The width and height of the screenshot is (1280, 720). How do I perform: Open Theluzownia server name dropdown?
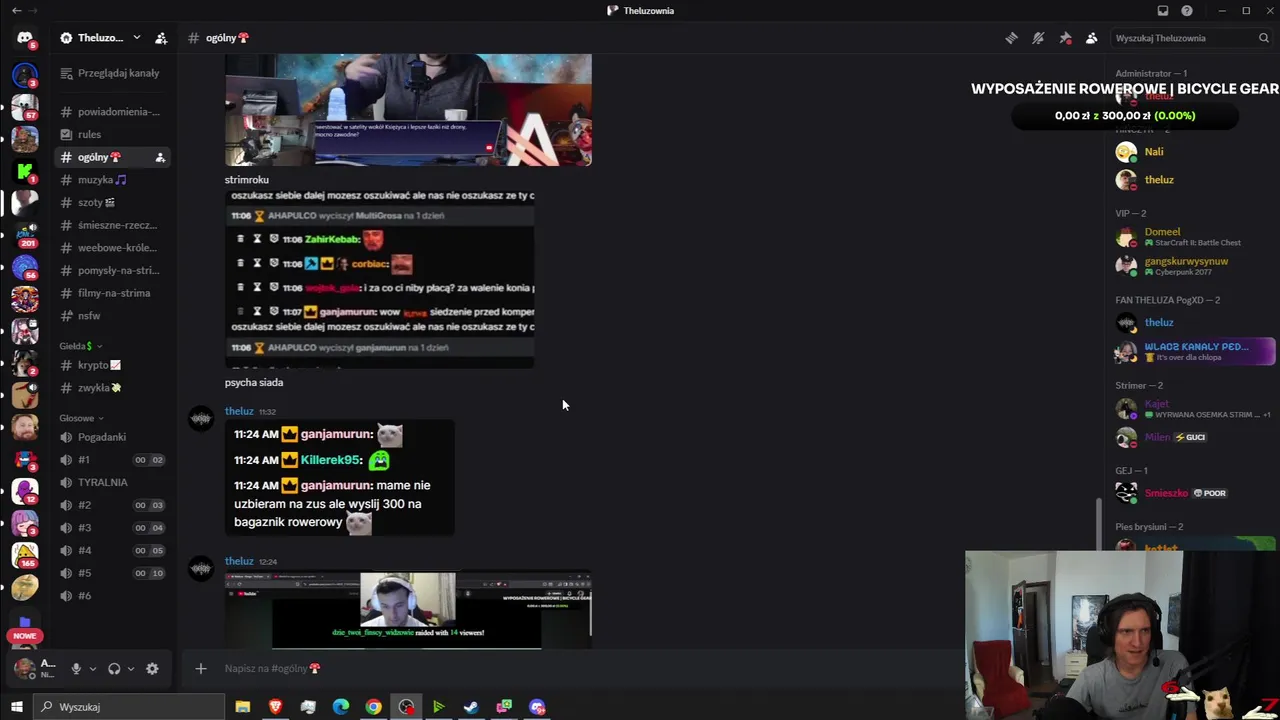click(100, 38)
